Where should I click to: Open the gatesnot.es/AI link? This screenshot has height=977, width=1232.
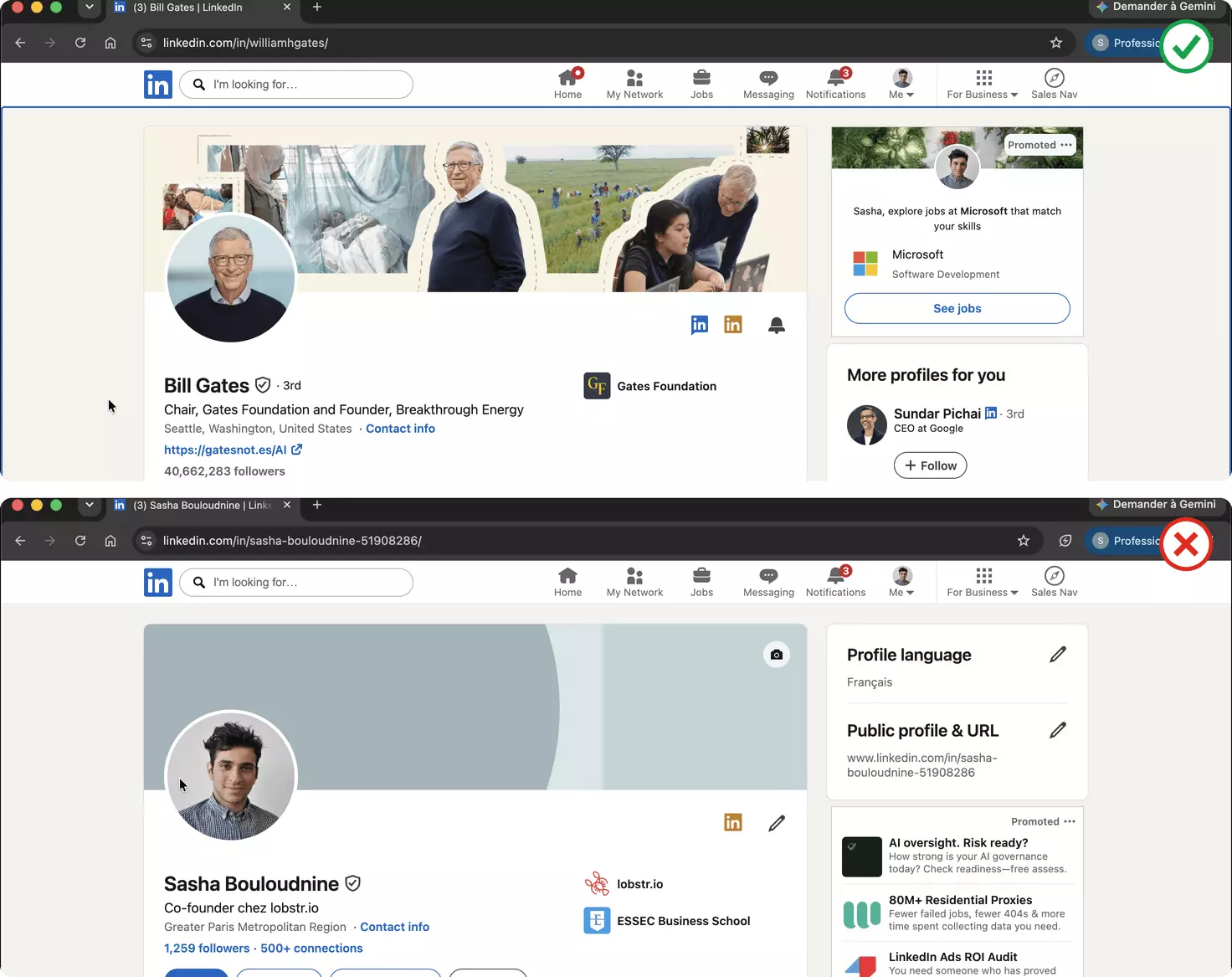[x=233, y=450]
